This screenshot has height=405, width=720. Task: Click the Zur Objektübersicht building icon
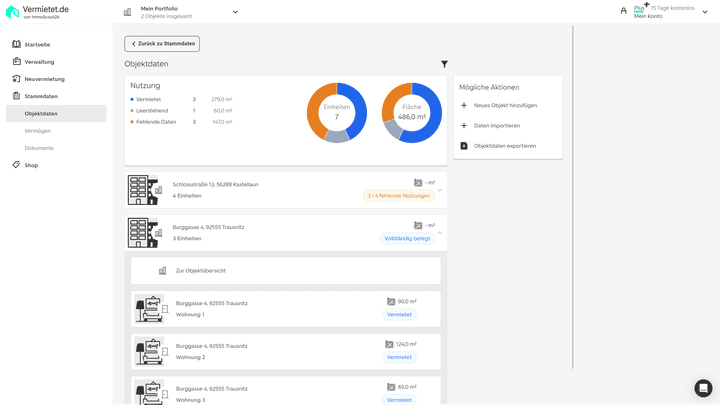(x=163, y=271)
